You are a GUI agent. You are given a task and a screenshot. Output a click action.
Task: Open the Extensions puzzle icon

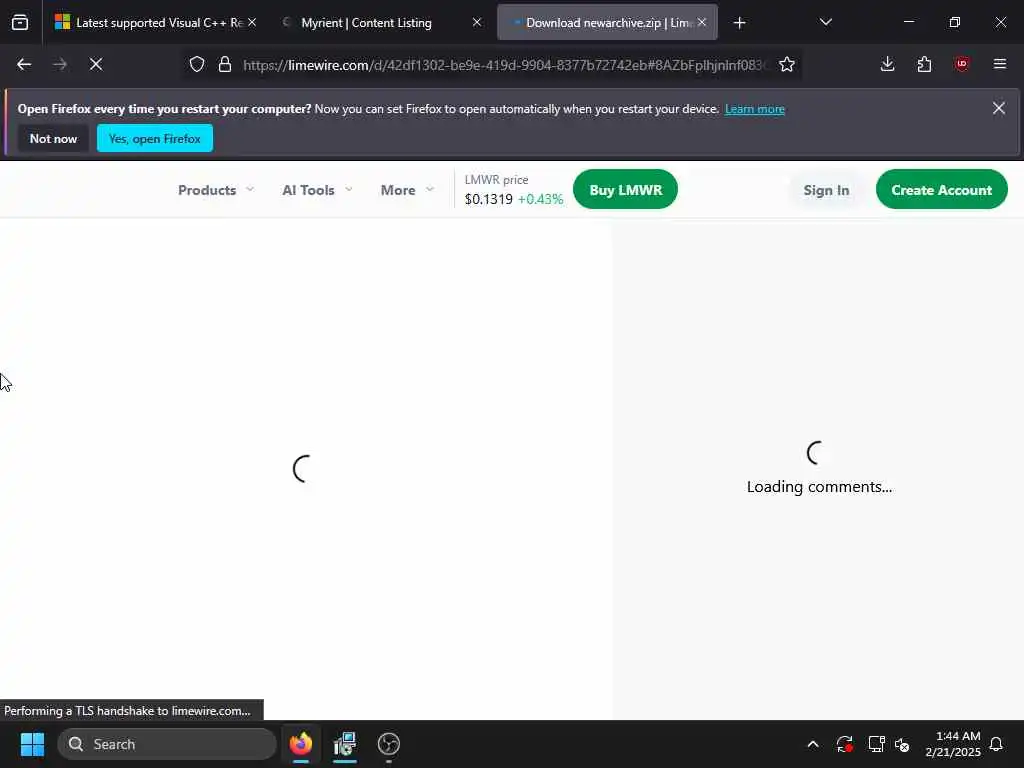(x=924, y=64)
